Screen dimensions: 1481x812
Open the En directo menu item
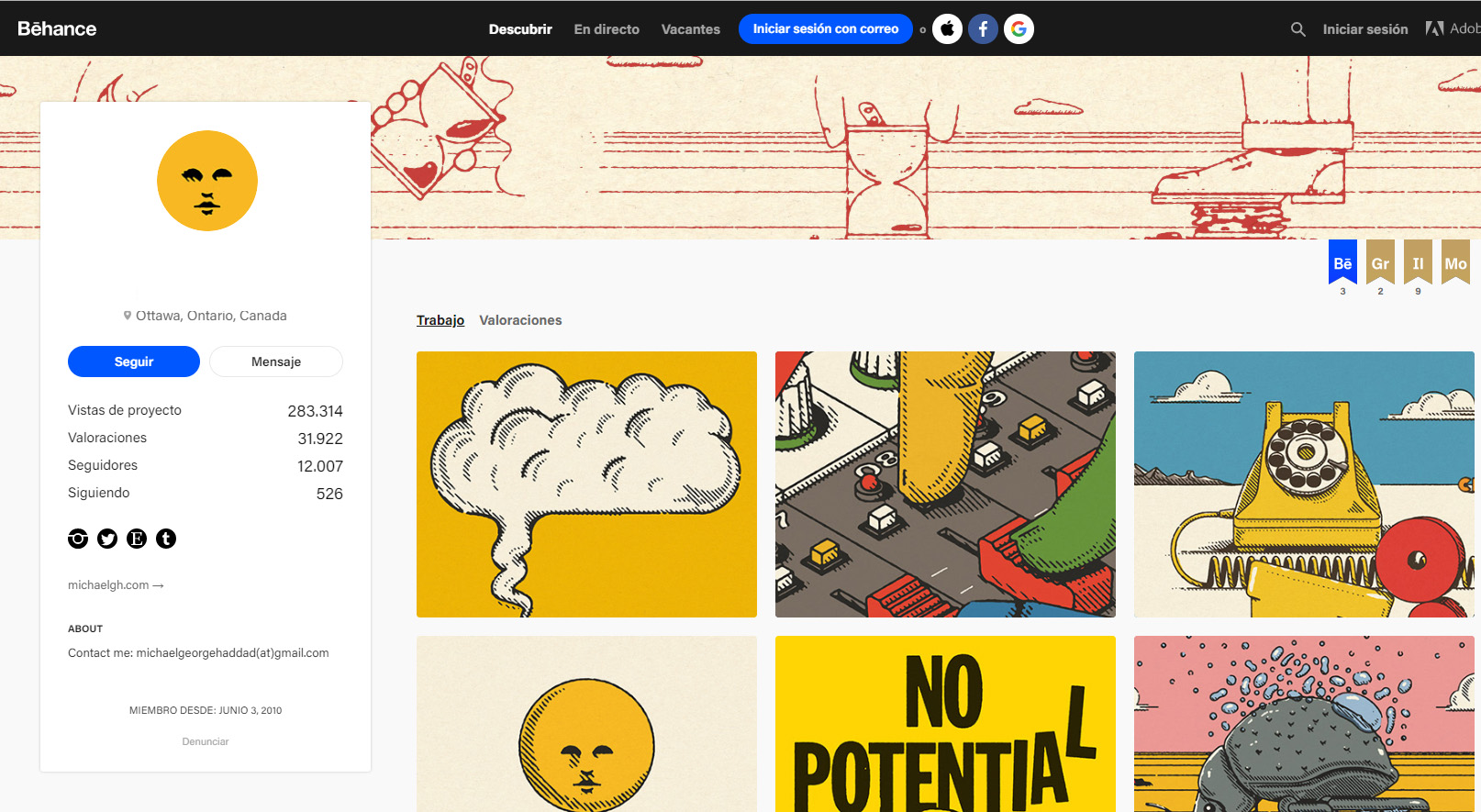(607, 29)
